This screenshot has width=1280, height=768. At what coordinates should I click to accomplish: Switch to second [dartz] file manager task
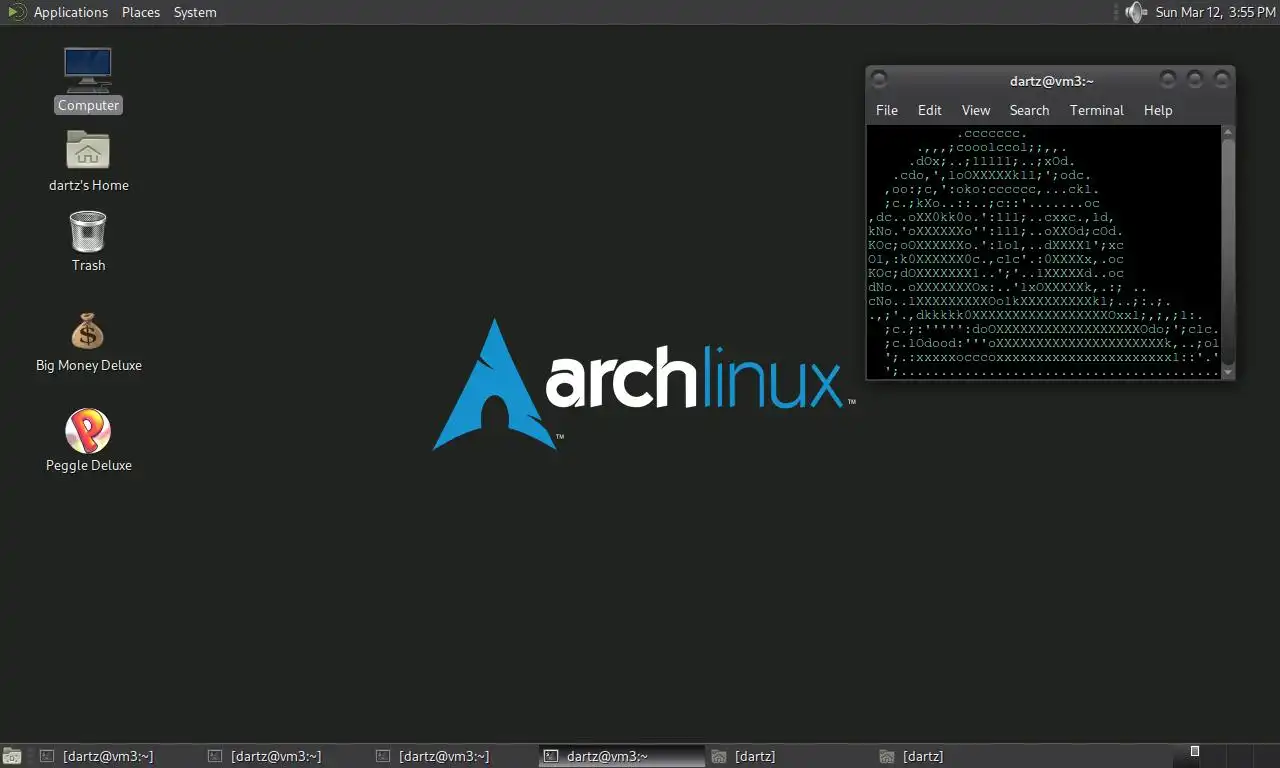[958, 756]
